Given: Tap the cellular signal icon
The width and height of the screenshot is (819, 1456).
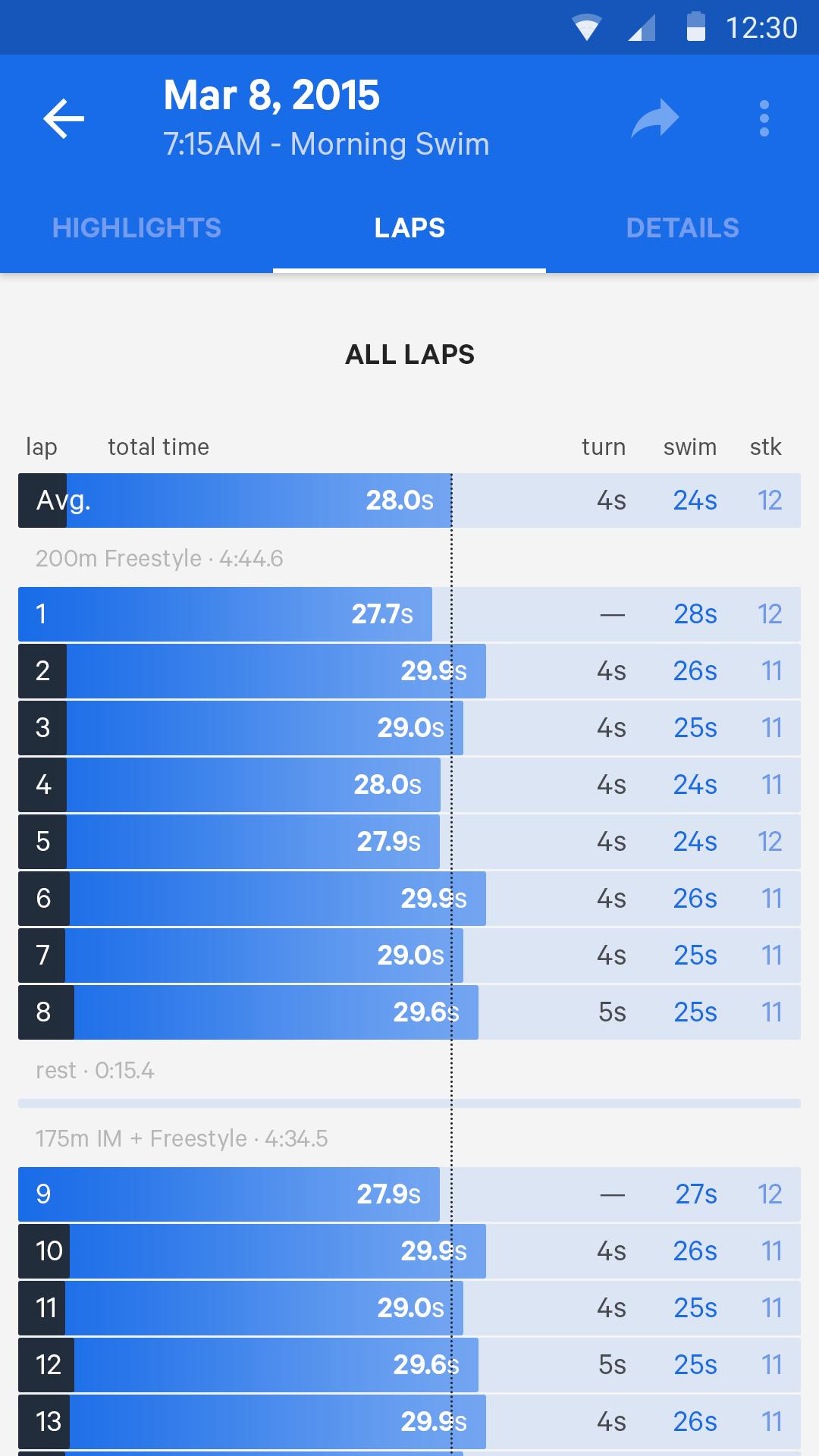Looking at the screenshot, I should coord(641,28).
